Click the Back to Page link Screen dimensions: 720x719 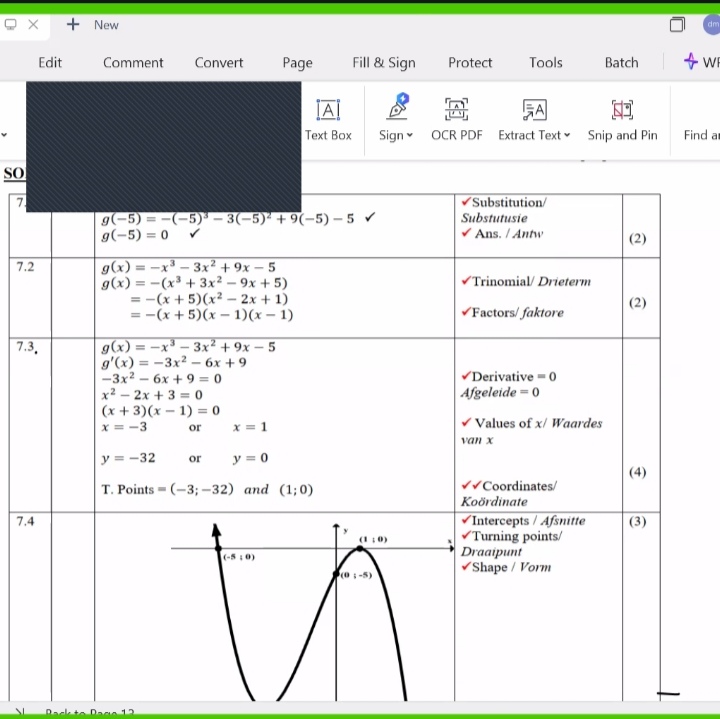tap(90, 712)
